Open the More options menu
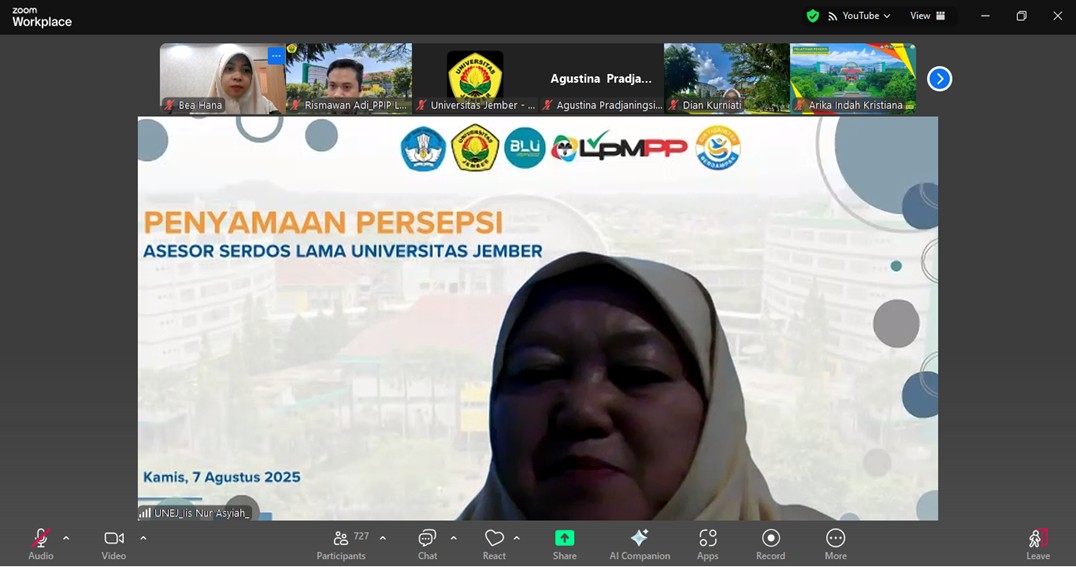 coord(835,544)
